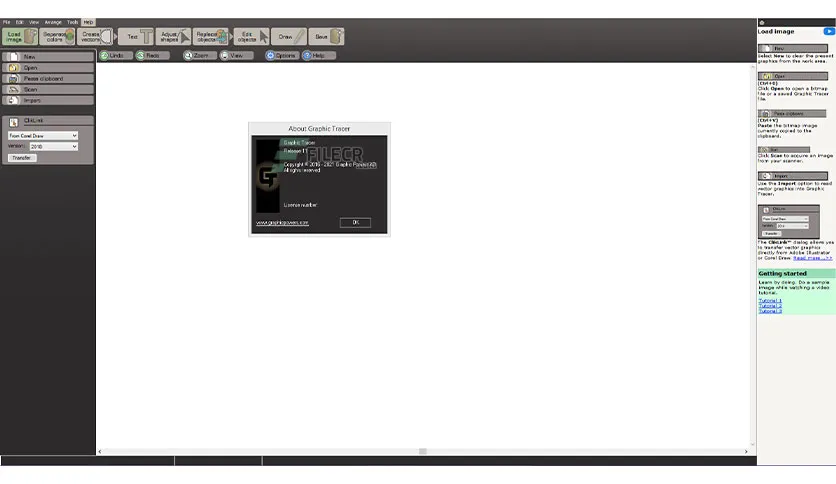Viewport: 836px width, 484px height.
Task: Open the Tutorial 3 link
Action: (x=770, y=311)
